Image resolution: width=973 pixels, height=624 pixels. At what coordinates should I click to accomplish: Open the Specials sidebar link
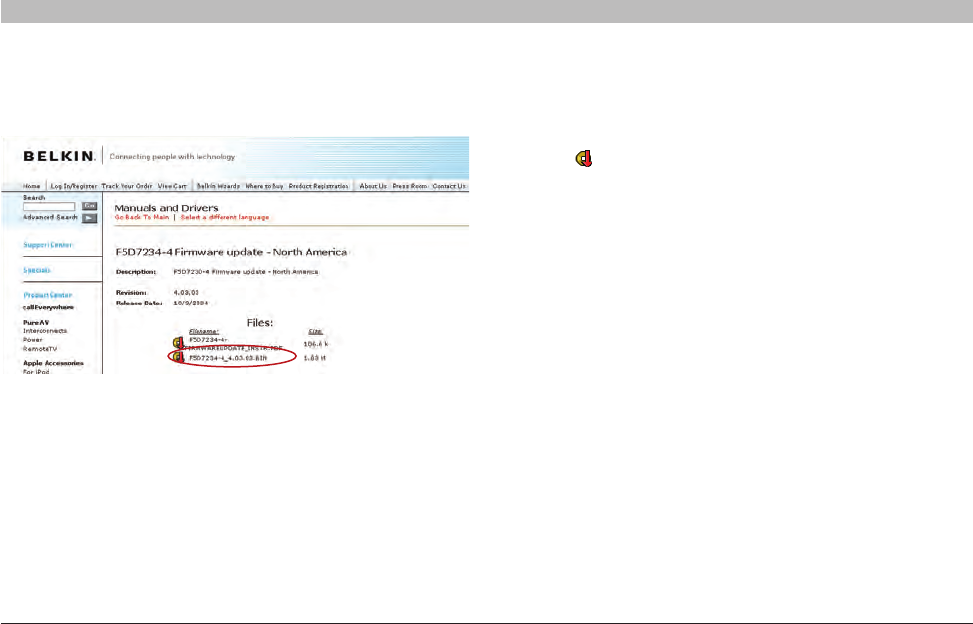click(37, 270)
